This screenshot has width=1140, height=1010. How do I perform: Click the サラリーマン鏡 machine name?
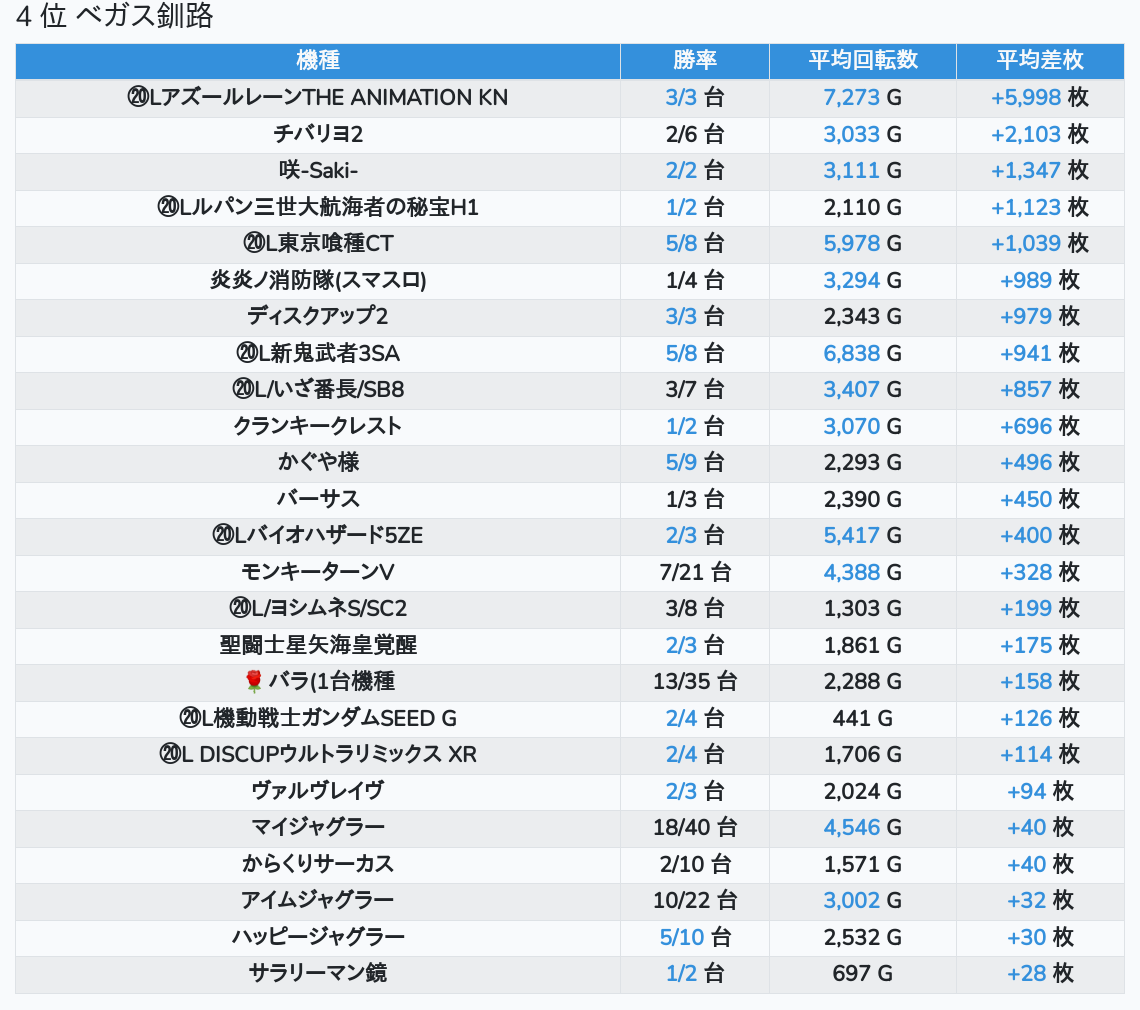click(318, 973)
